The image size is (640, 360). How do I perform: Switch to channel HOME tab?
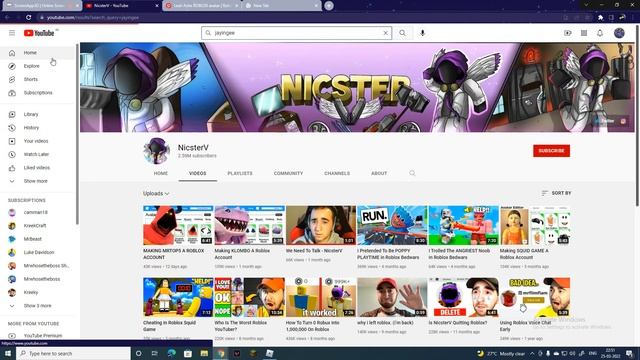tap(160, 173)
